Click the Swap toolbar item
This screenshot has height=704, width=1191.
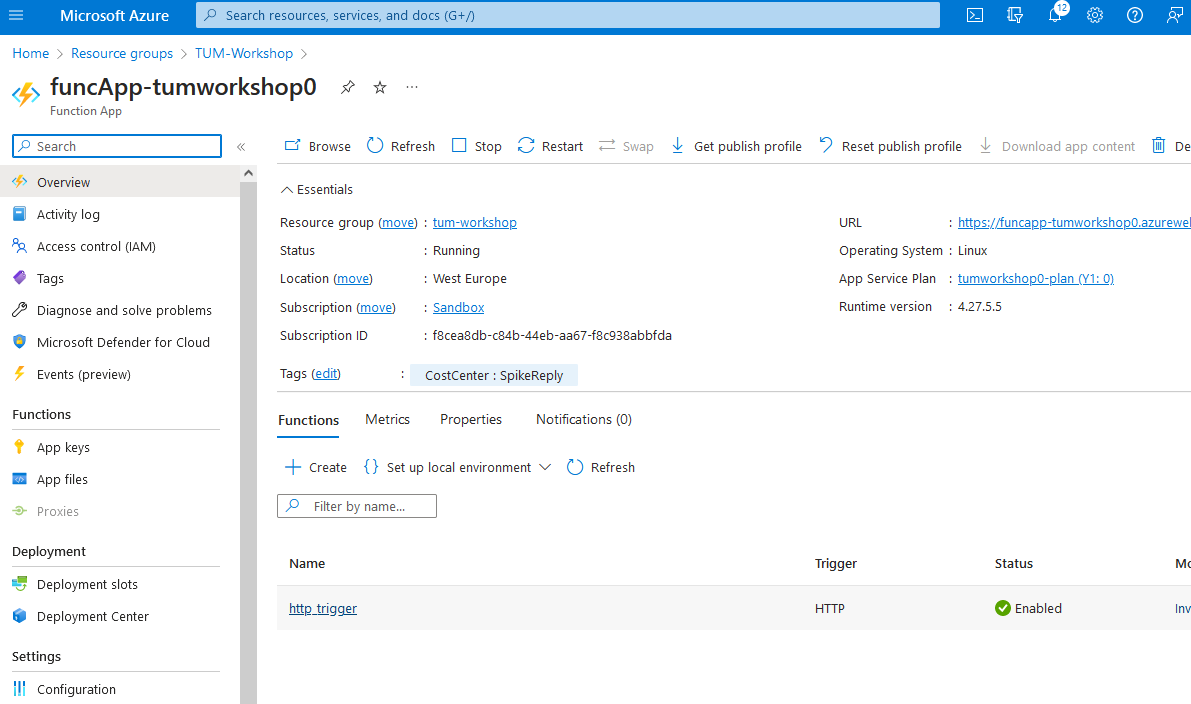point(626,146)
